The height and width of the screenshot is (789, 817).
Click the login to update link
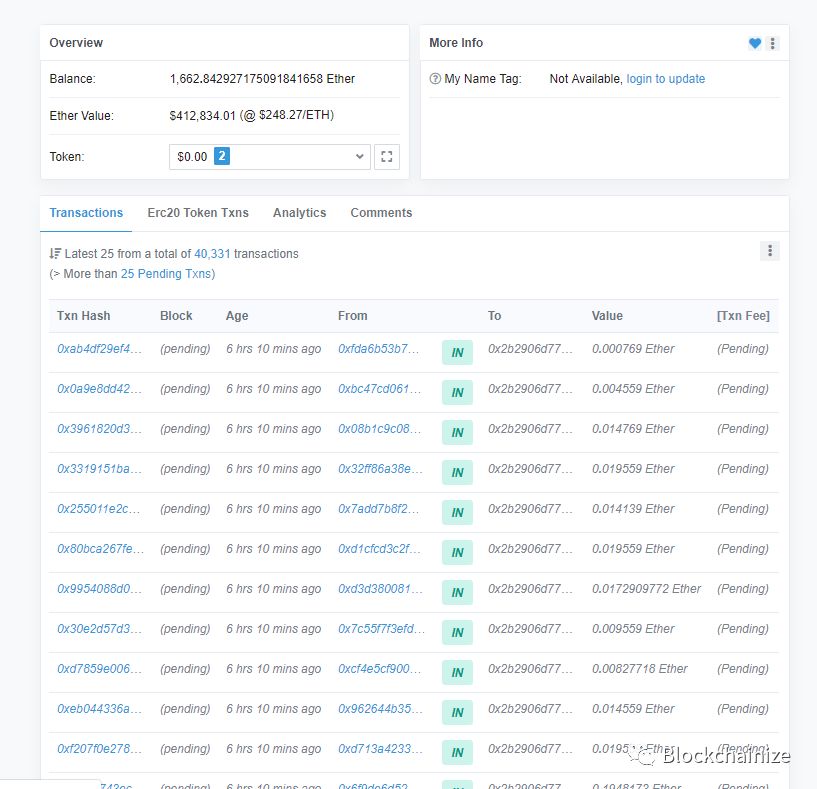pyautogui.click(x=666, y=78)
